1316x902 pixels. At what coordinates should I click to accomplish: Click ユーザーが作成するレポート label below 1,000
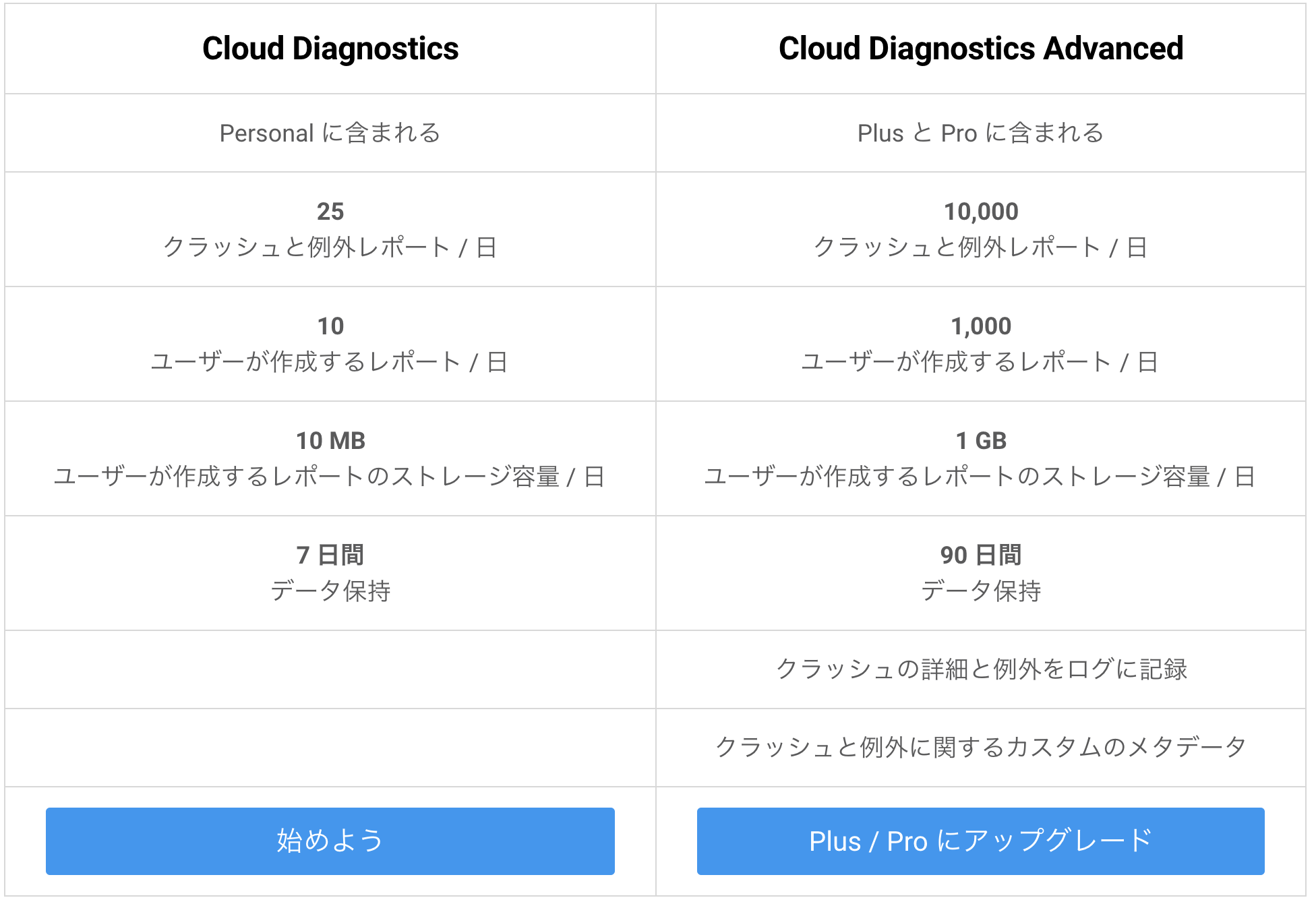tap(980, 362)
